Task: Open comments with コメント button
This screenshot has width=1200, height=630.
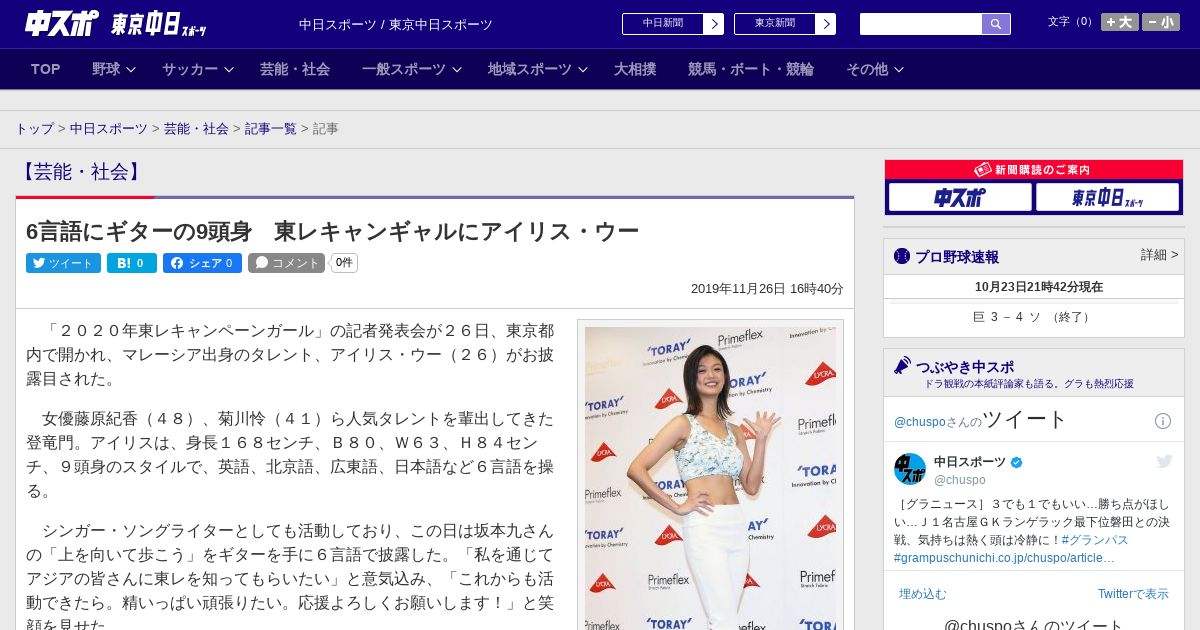Action: pos(286,263)
